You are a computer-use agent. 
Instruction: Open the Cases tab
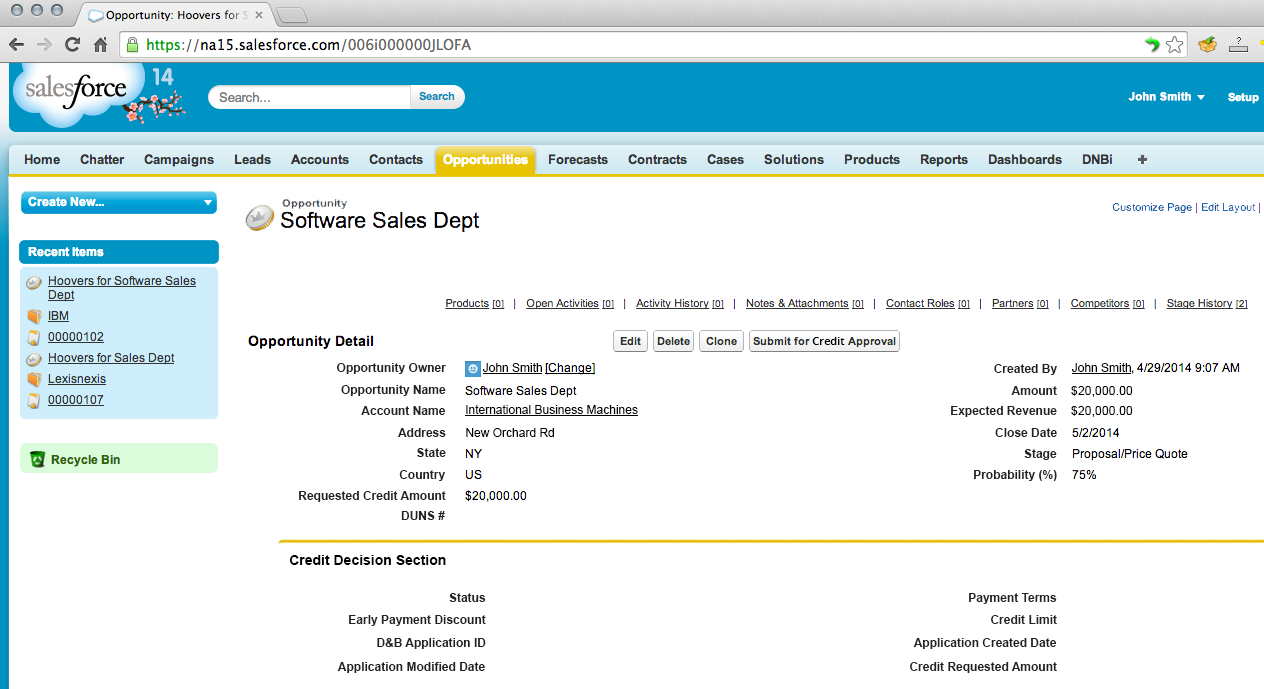click(x=725, y=160)
